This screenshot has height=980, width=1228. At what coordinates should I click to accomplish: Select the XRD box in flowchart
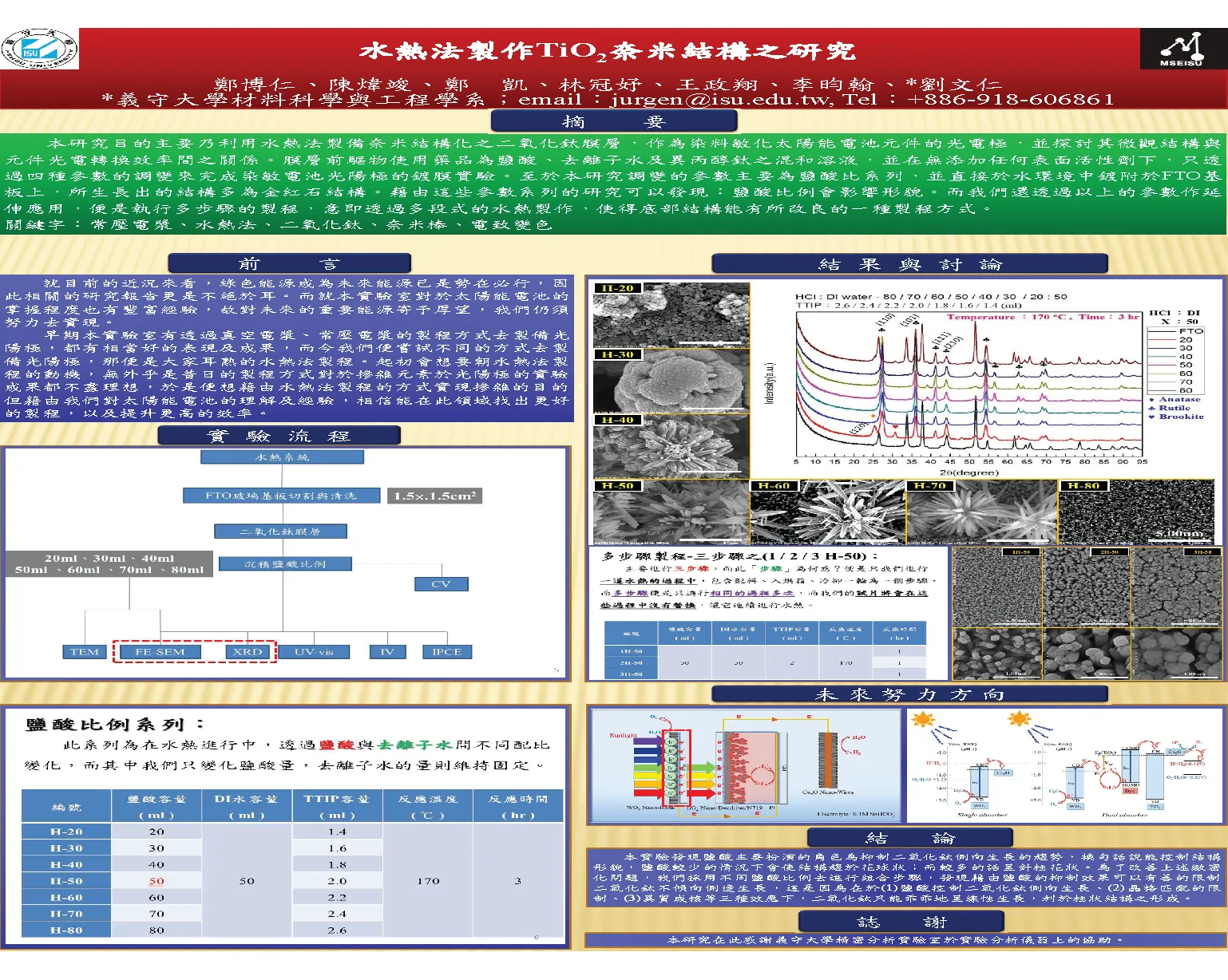(248, 652)
